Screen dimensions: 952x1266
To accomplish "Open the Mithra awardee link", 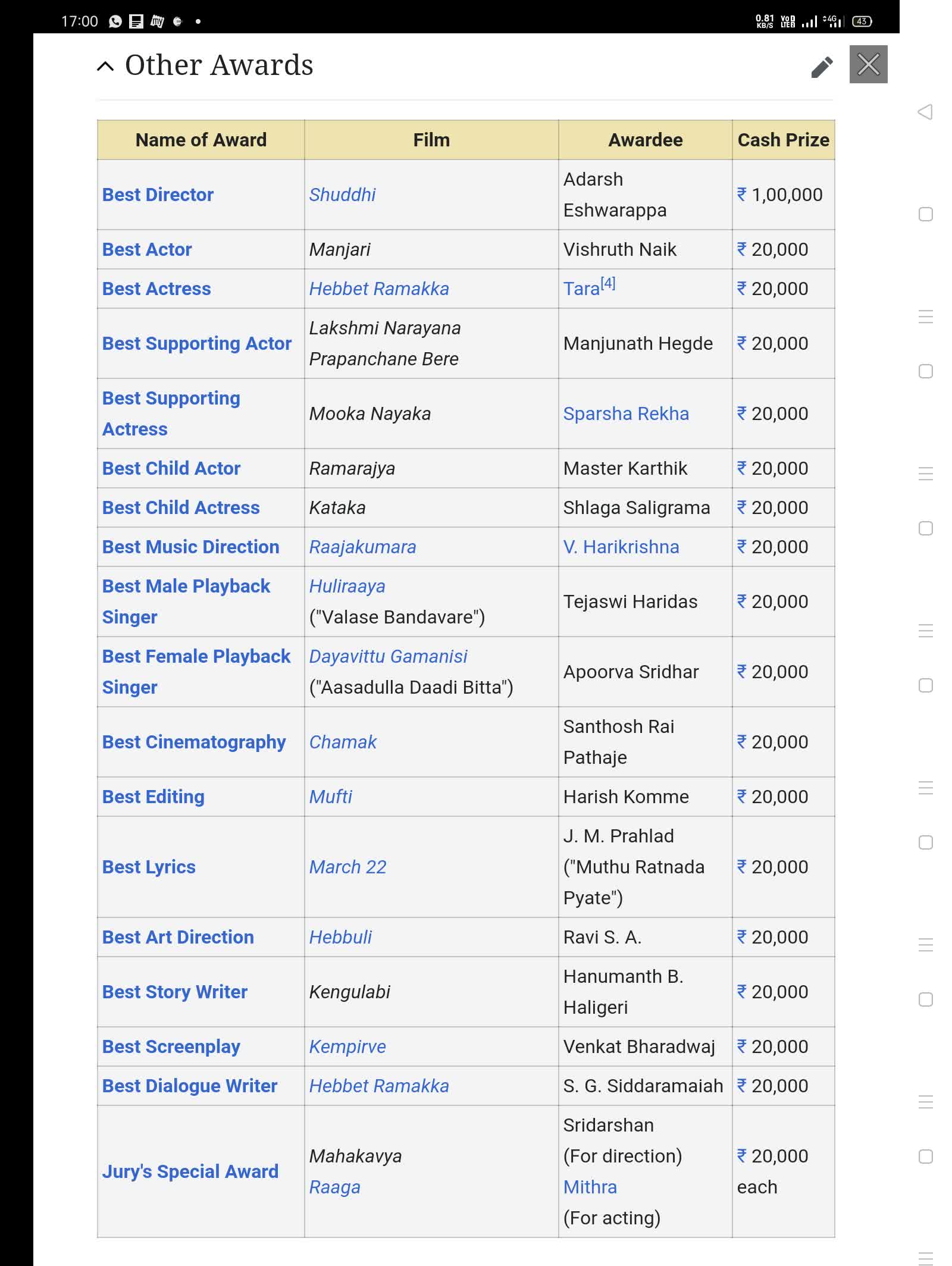I will click(590, 1187).
